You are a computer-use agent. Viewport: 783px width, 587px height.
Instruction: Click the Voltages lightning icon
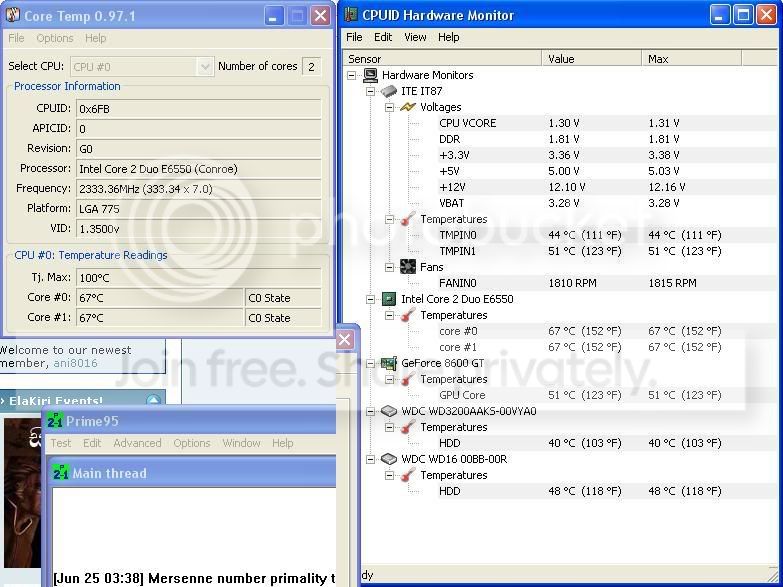(x=408, y=107)
